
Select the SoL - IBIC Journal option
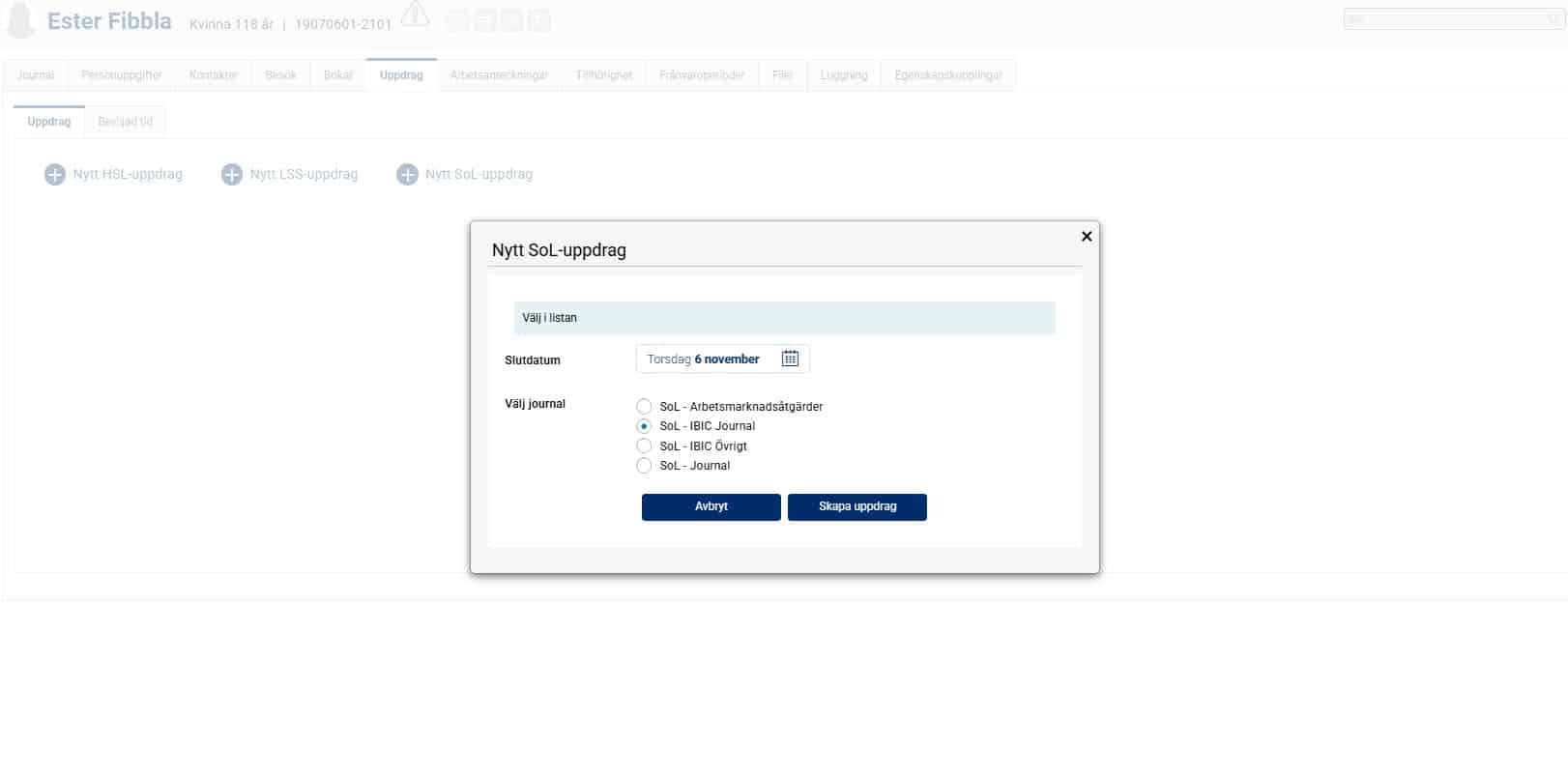coord(644,426)
